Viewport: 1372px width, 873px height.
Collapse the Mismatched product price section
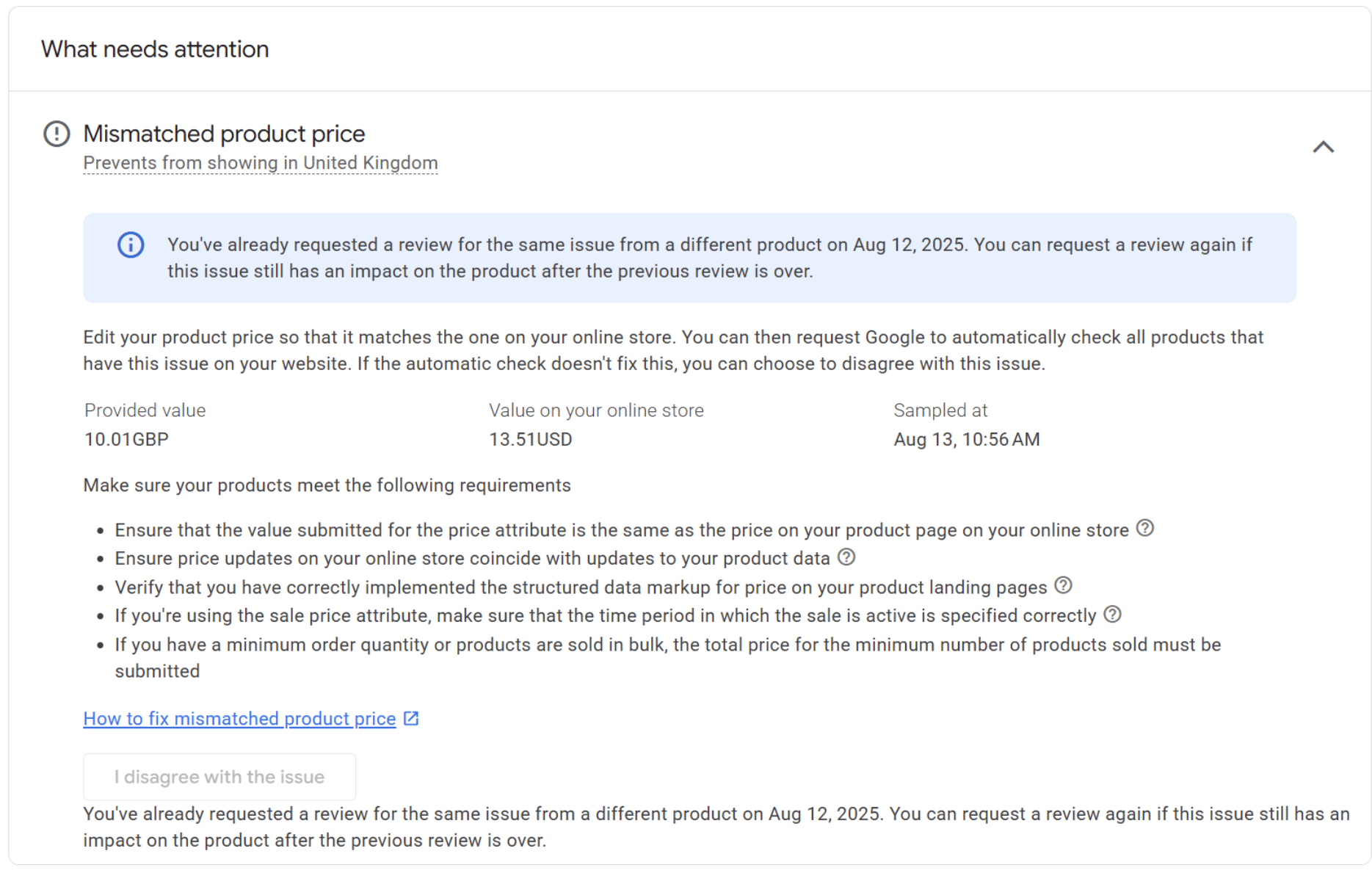[1323, 147]
